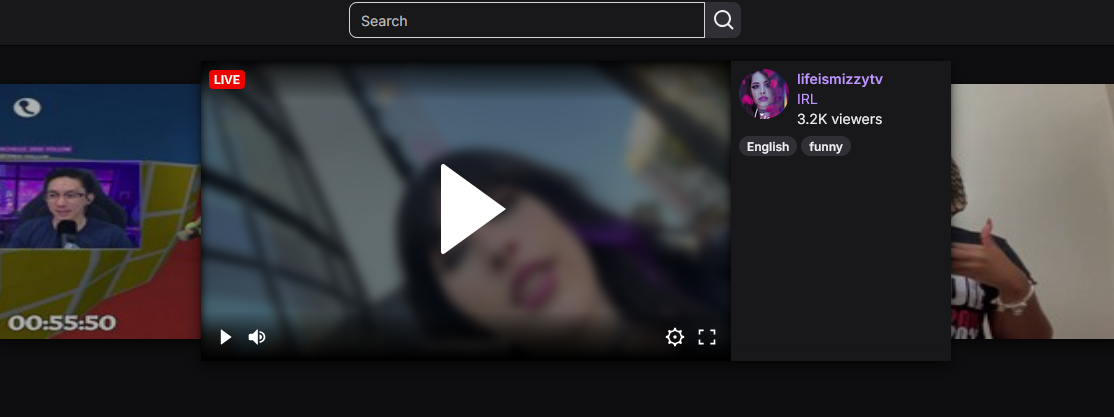
Task: Click the phone logo icon on the left preview
Action: click(27, 107)
